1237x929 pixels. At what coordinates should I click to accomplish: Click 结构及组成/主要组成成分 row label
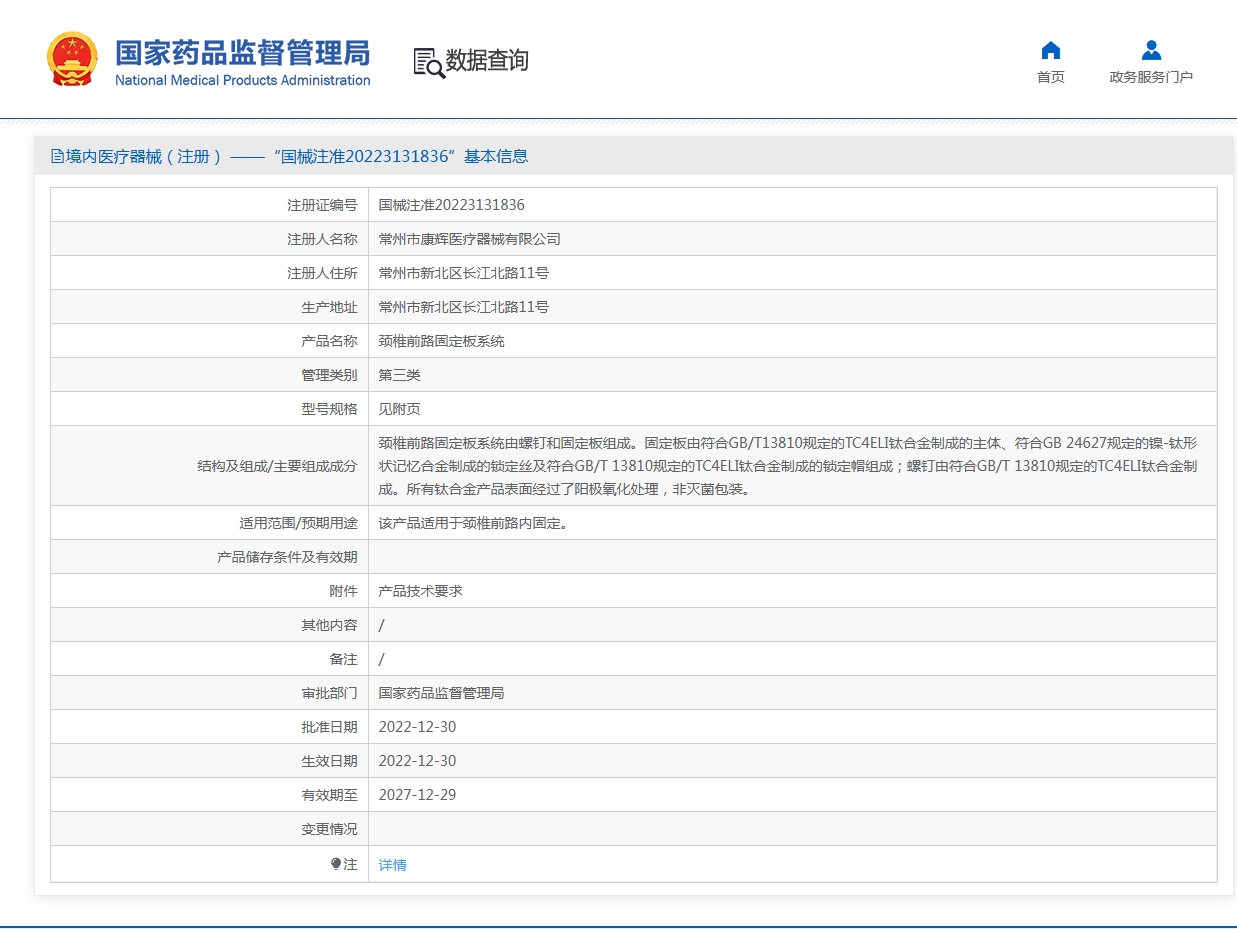click(277, 466)
